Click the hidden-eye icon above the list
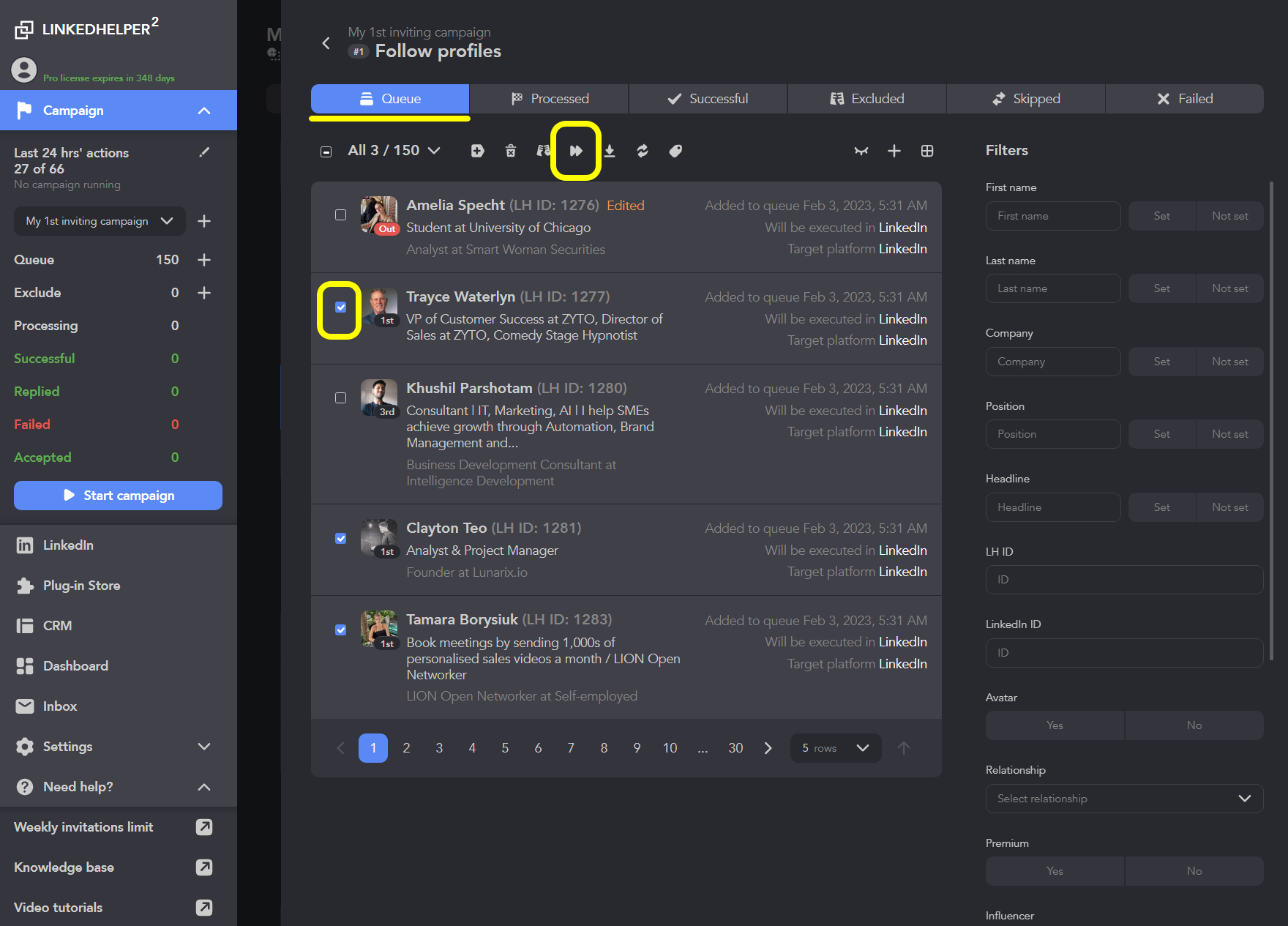Screen dimensions: 1288x926 point(861,151)
